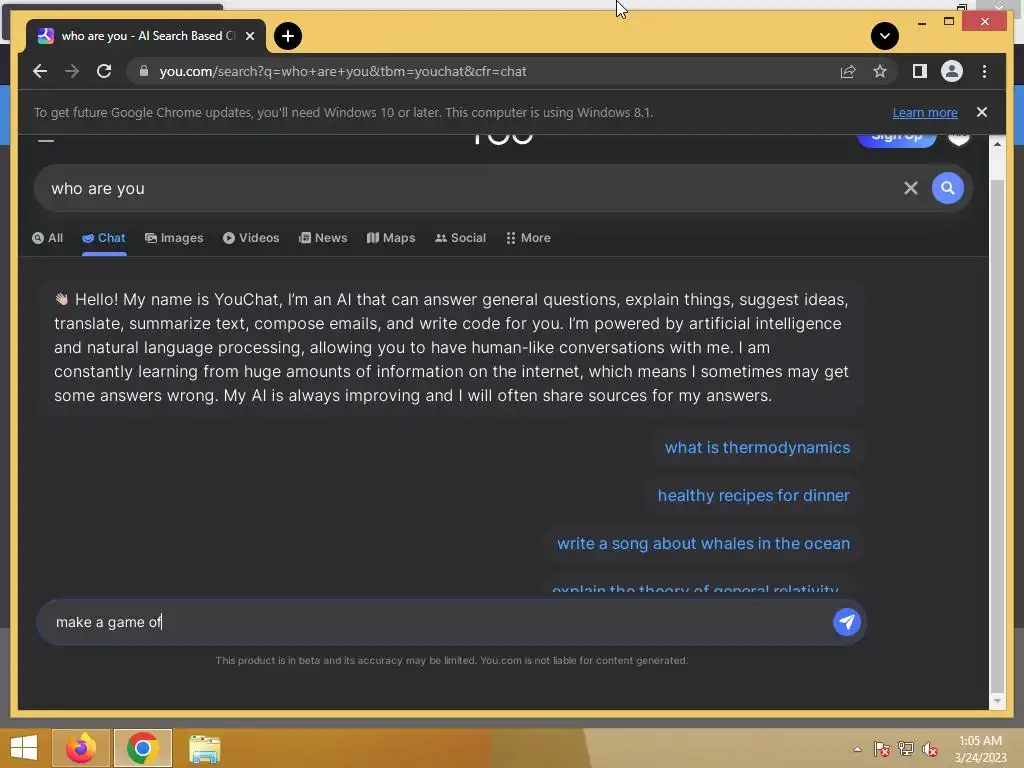The width and height of the screenshot is (1024, 768).
Task: Click the scrollbar down arrow
Action: (997, 701)
